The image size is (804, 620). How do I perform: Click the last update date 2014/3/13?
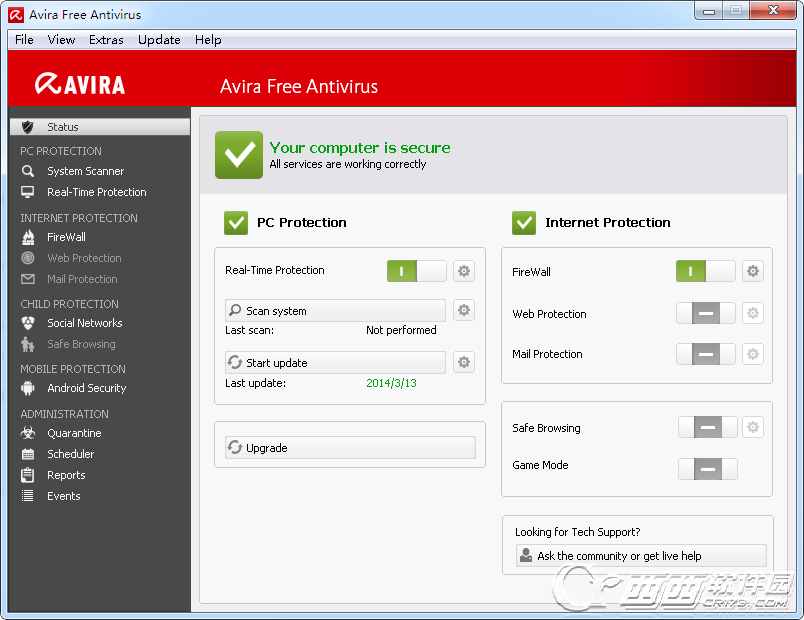(391, 383)
